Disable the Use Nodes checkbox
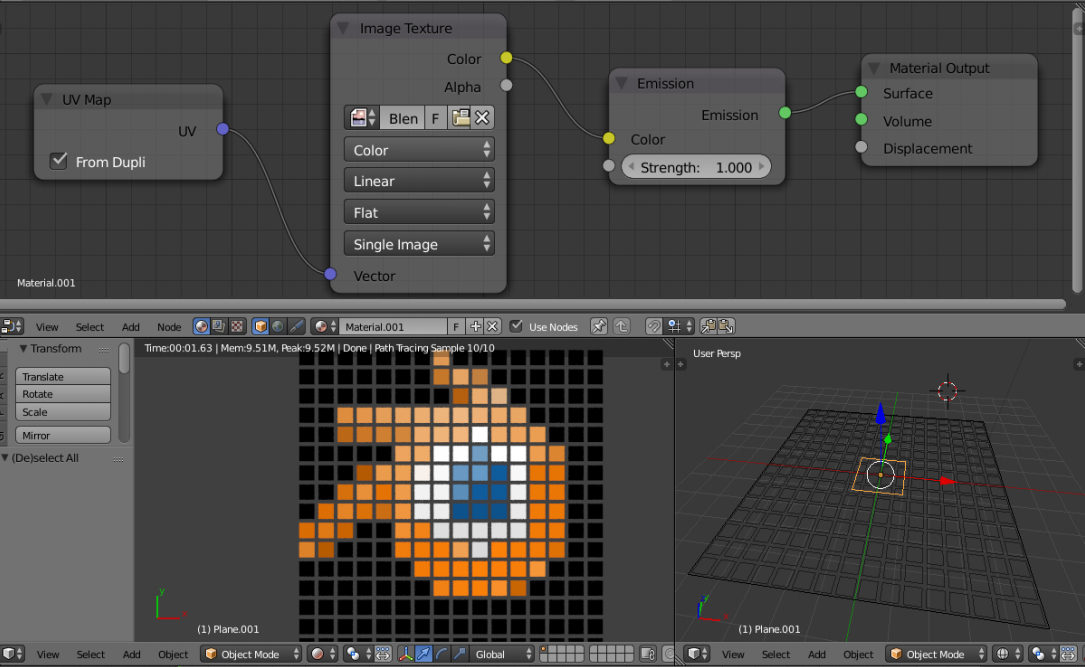Screen dimensions: 1085x667 click(x=516, y=326)
